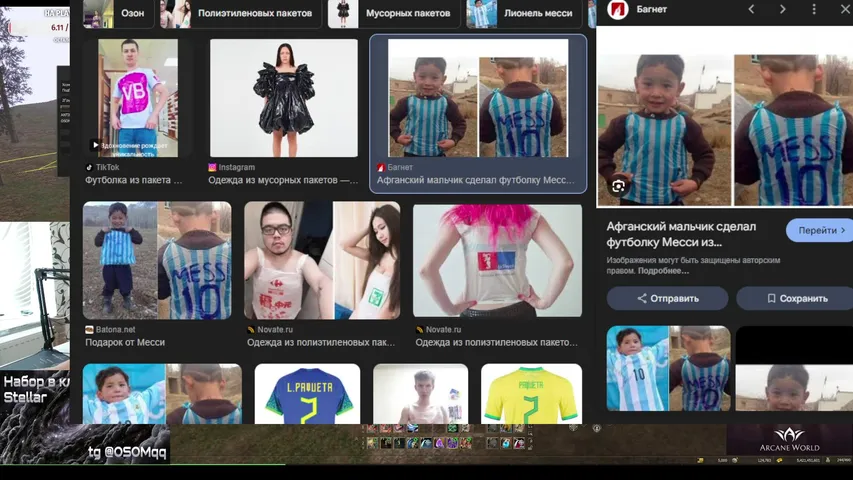Open the pink hair bag shirt image

point(497,260)
